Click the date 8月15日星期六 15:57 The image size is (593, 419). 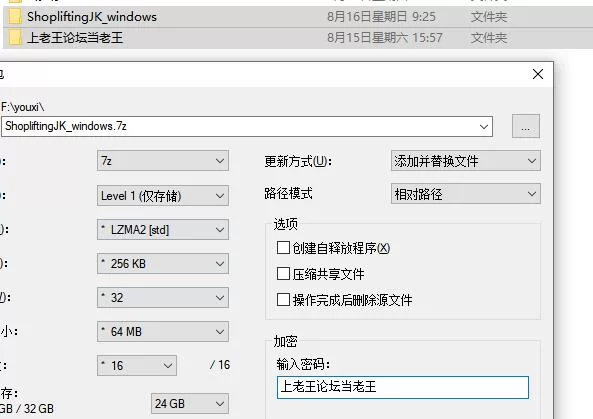tap(385, 38)
